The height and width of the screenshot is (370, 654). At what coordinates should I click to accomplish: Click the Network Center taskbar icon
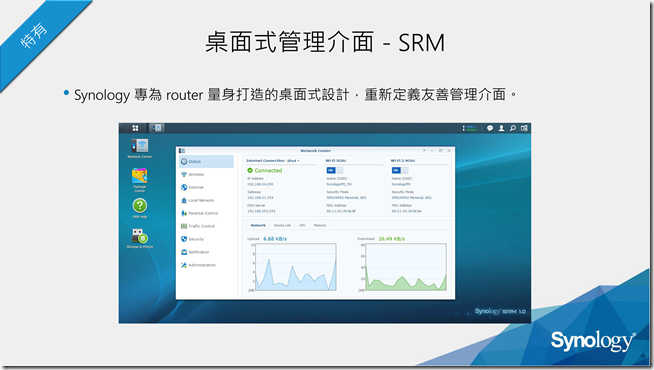pos(157,128)
